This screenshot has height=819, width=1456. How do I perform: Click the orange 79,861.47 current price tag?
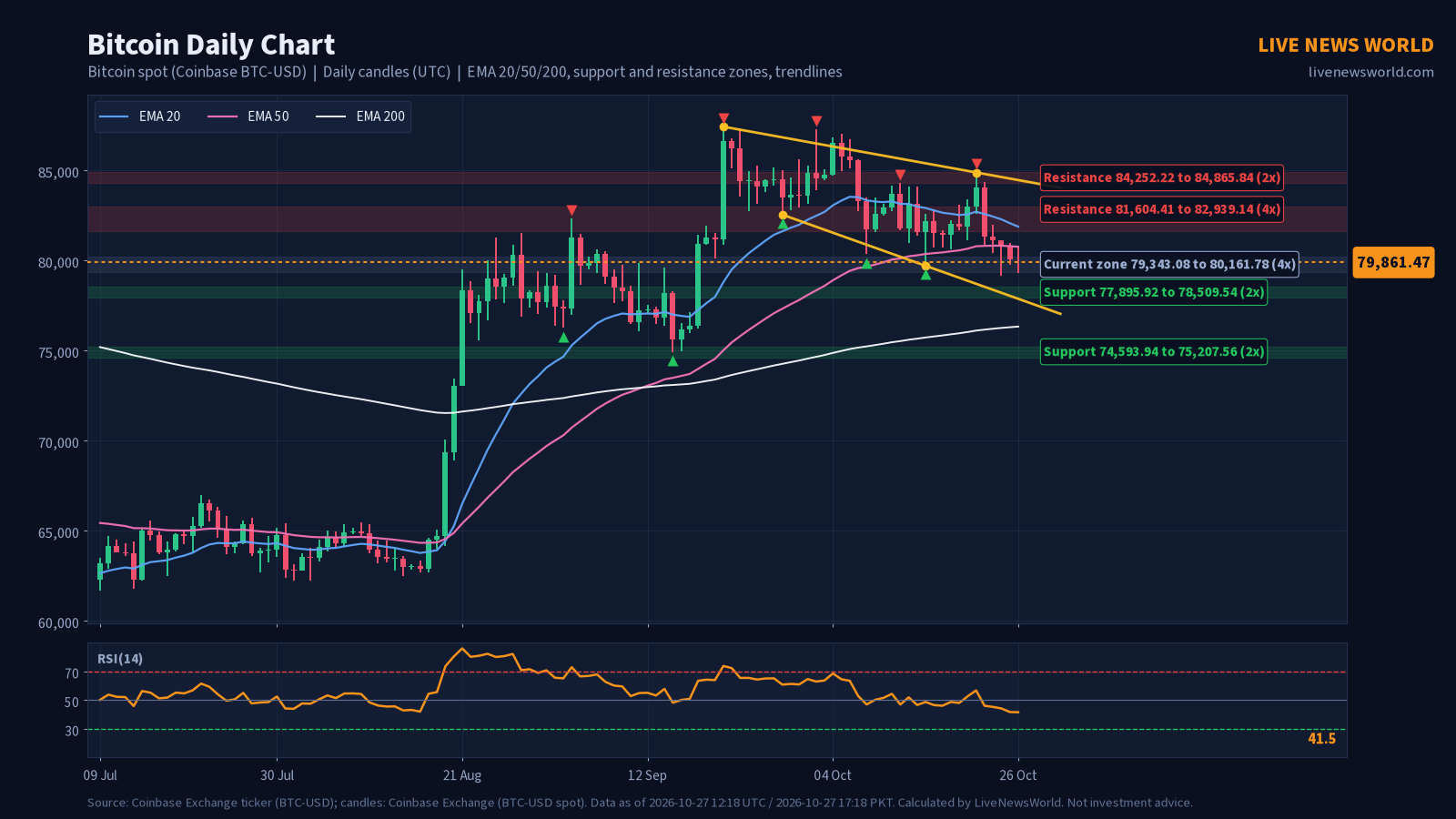(1393, 262)
